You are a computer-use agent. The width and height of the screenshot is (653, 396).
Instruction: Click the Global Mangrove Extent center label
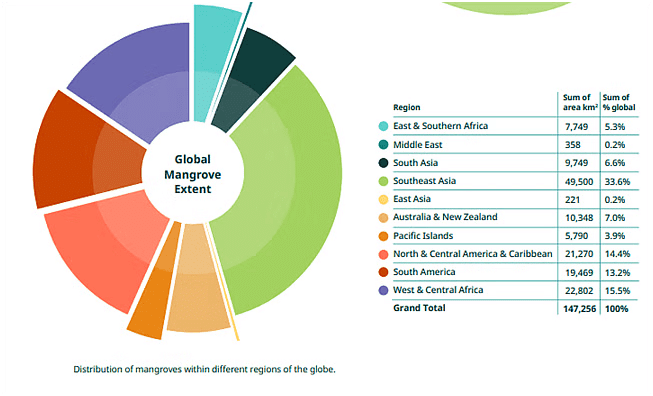click(192, 174)
